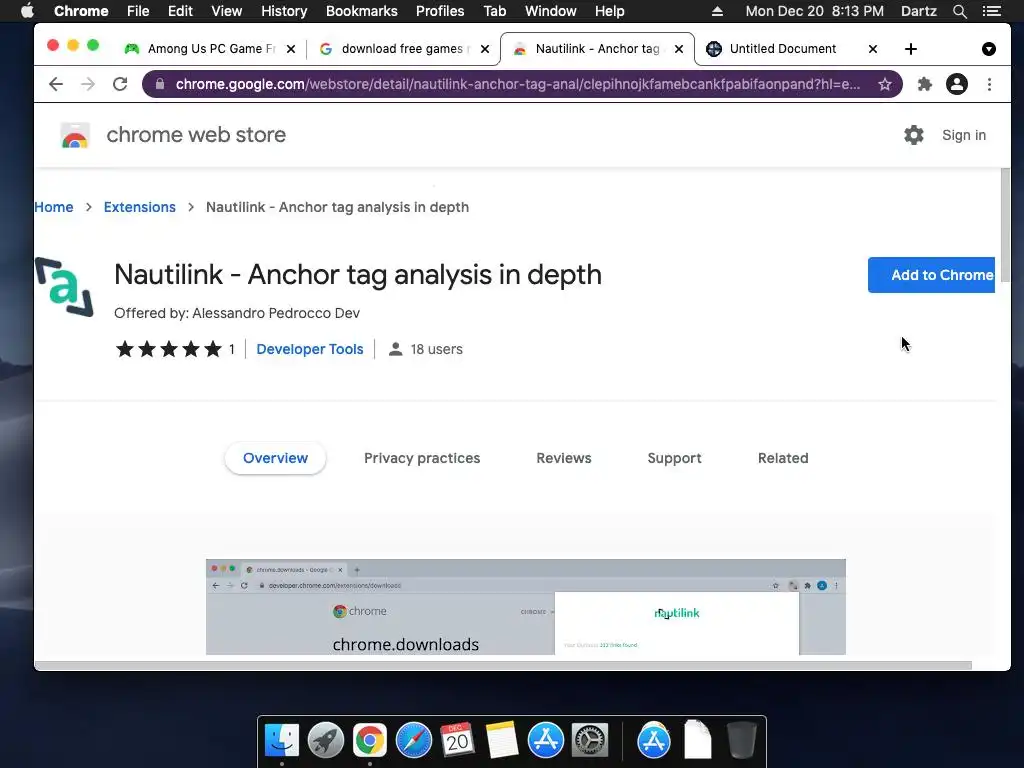Open the Related tab

[783, 458]
